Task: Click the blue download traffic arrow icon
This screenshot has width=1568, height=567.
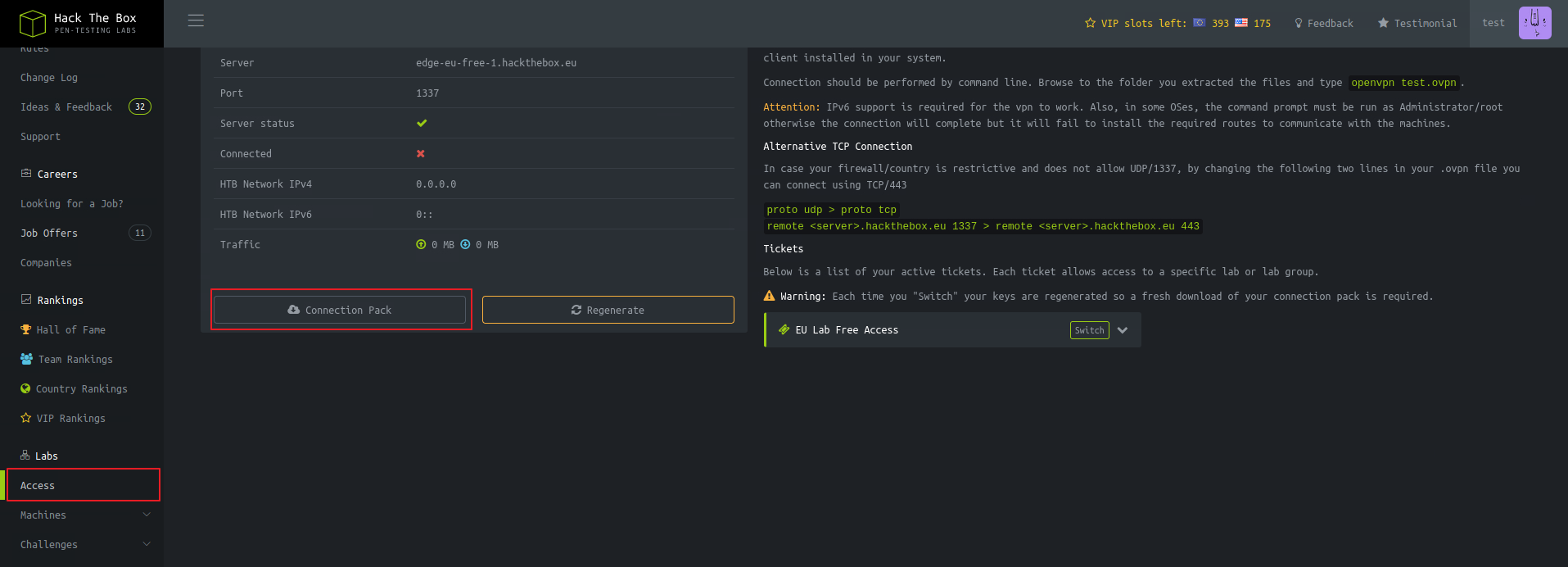Action: coord(465,244)
